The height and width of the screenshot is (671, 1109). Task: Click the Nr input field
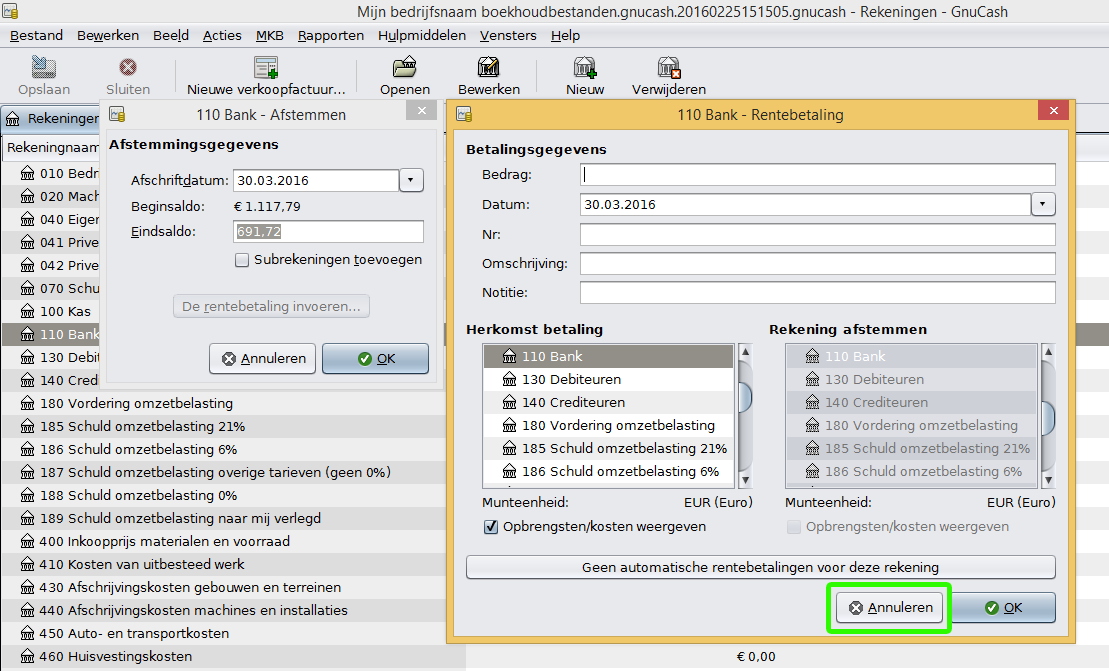point(818,234)
